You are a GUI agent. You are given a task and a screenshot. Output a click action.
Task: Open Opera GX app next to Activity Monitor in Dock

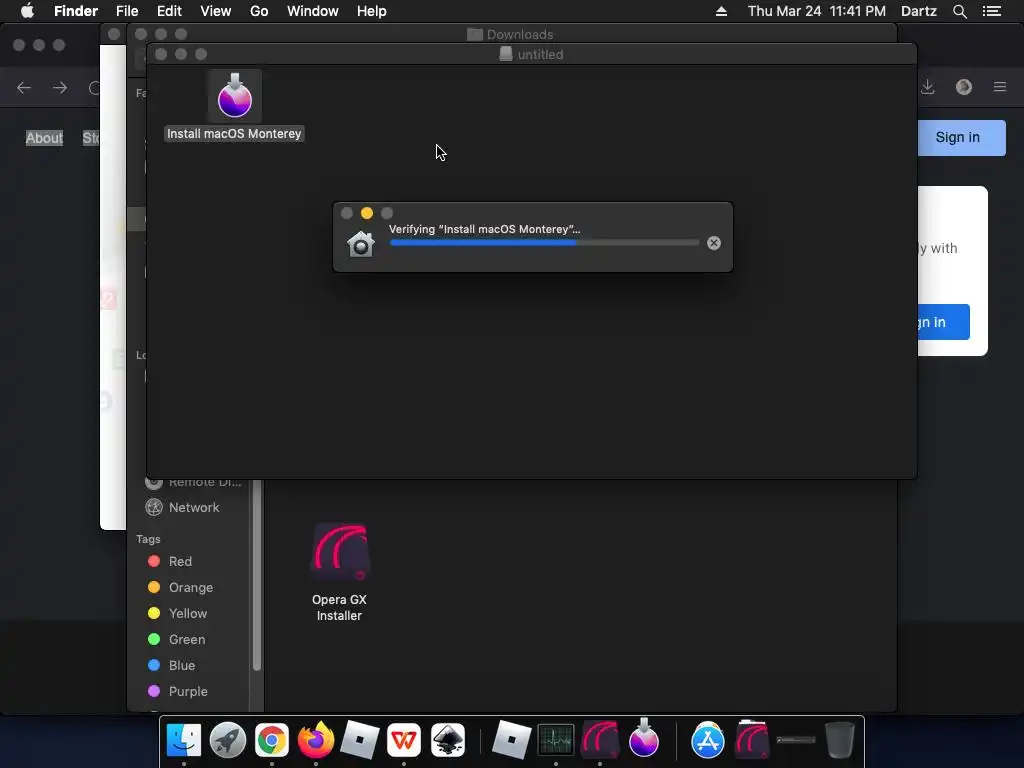click(x=600, y=740)
